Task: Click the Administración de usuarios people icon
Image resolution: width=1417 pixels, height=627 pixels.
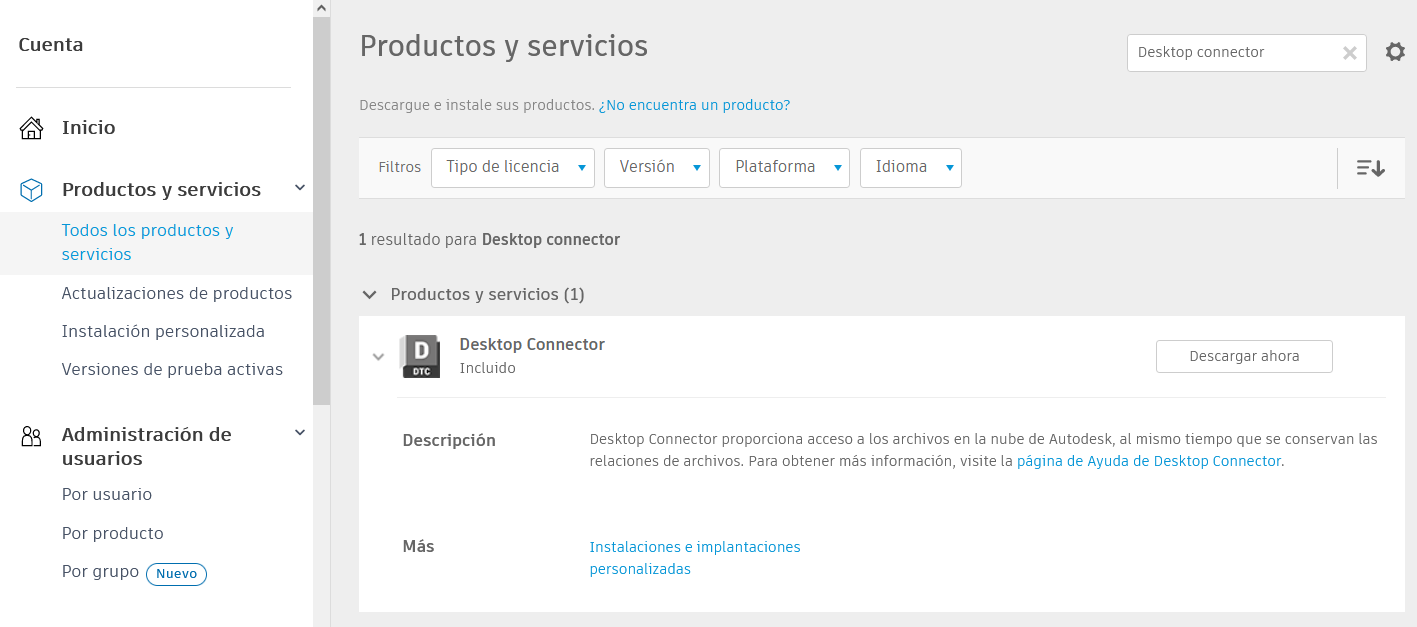Action: (x=32, y=436)
